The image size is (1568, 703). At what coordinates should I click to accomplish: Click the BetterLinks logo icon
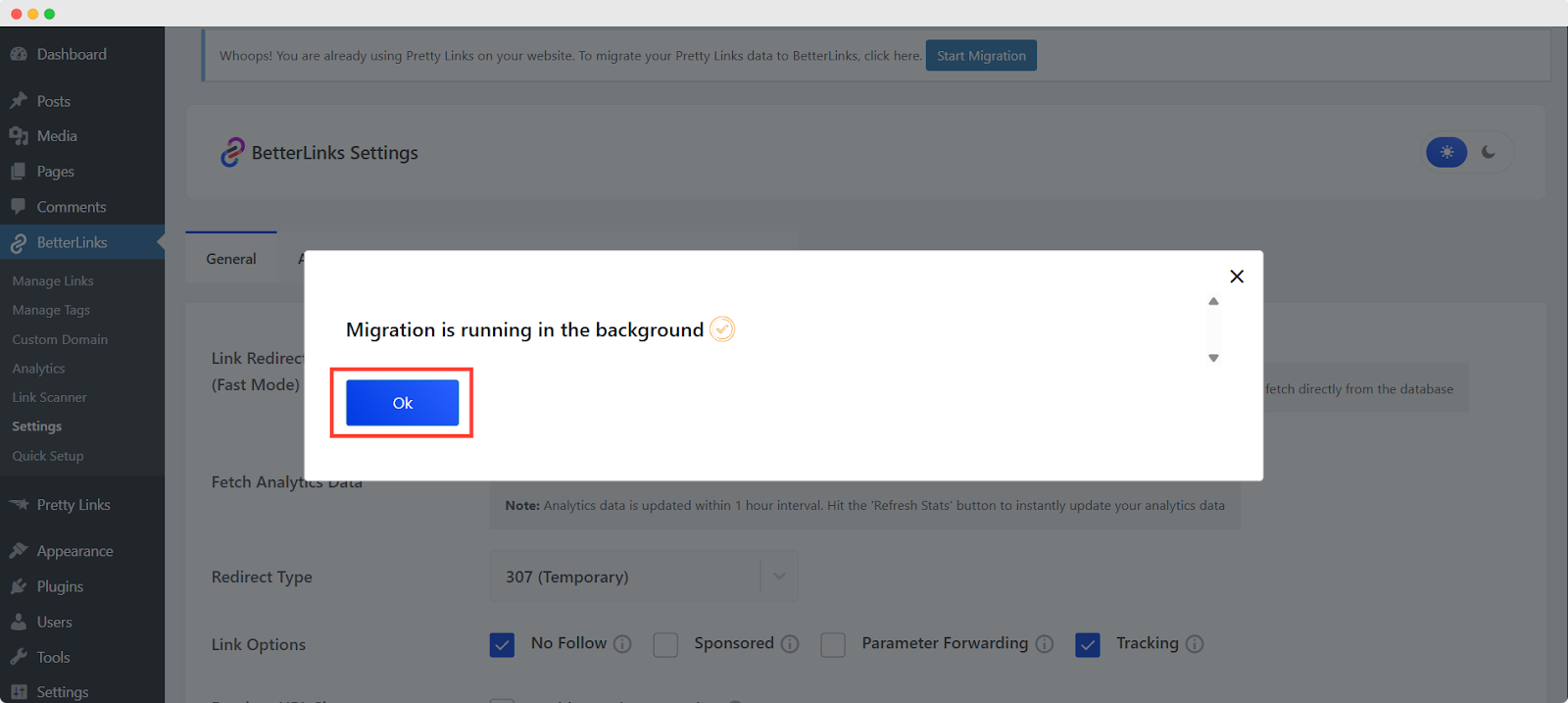[x=232, y=152]
